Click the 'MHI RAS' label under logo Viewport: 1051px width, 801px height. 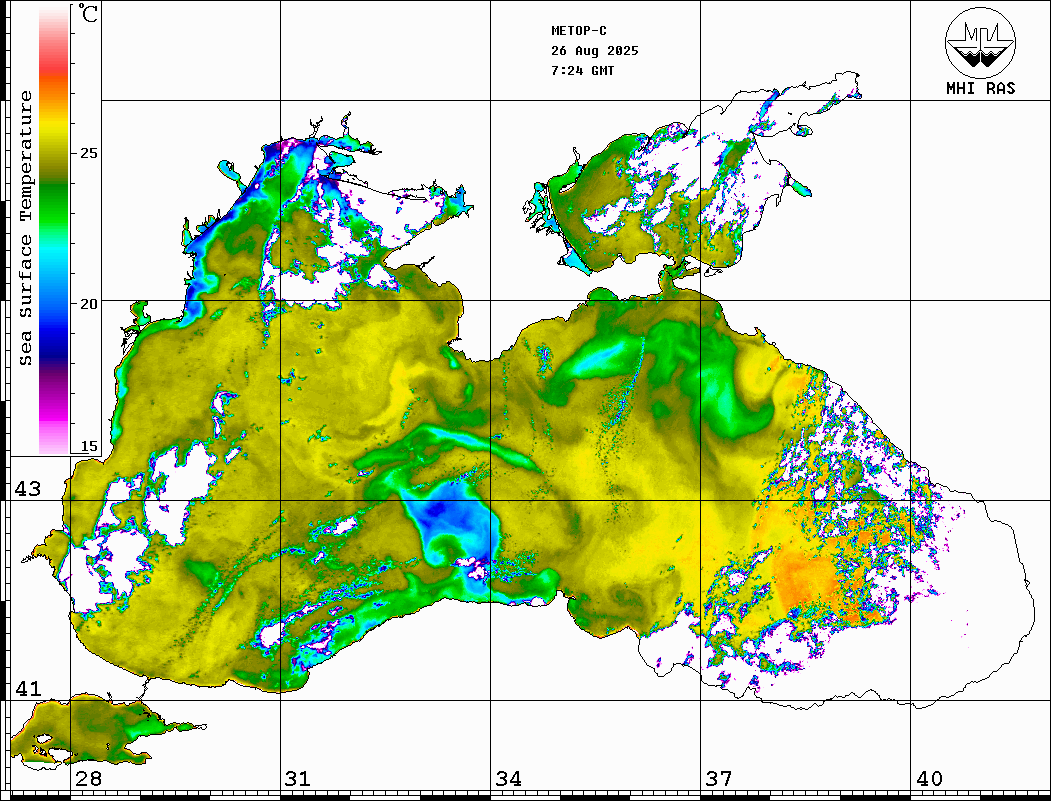tap(980, 88)
